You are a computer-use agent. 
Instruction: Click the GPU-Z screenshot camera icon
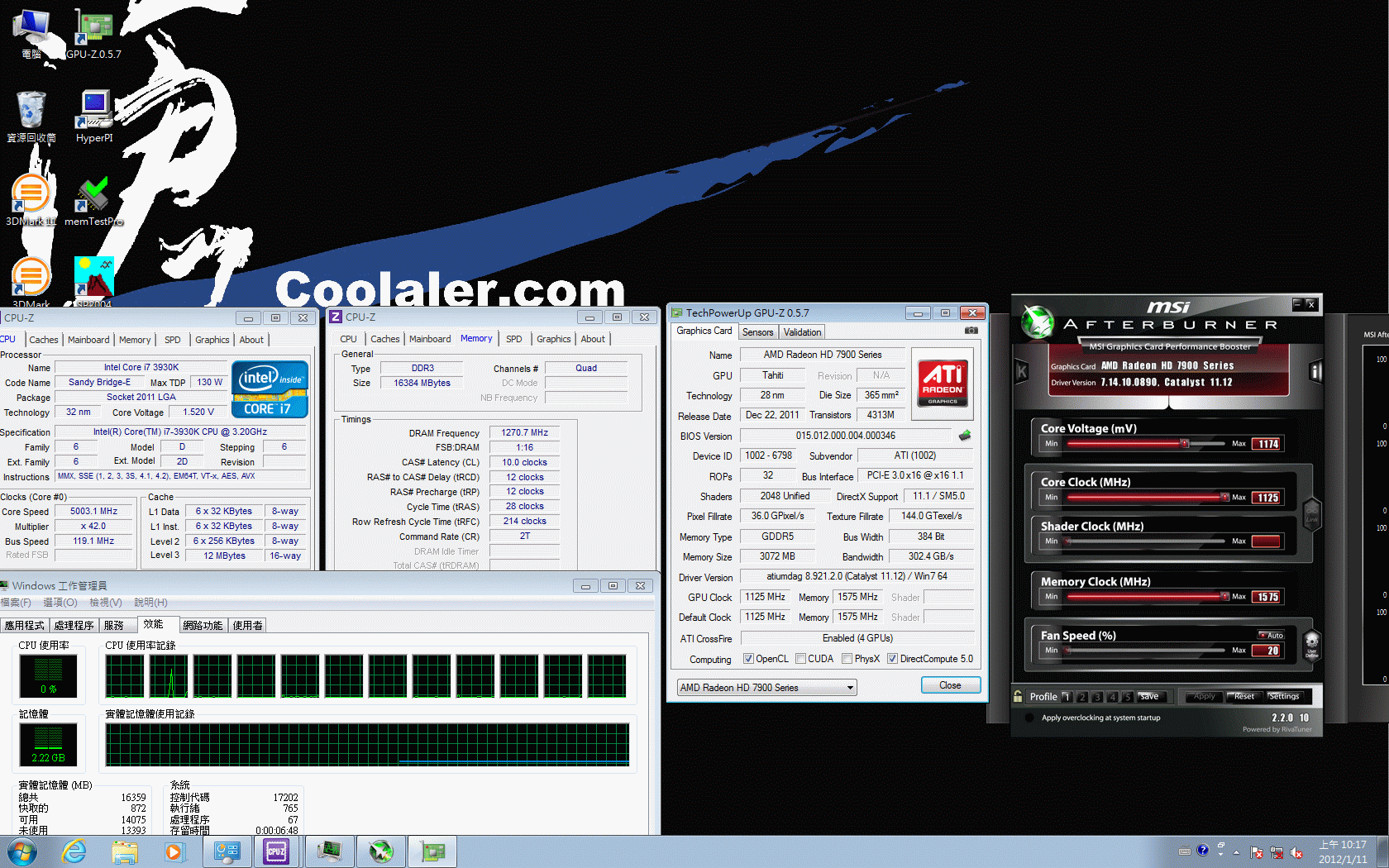971,331
